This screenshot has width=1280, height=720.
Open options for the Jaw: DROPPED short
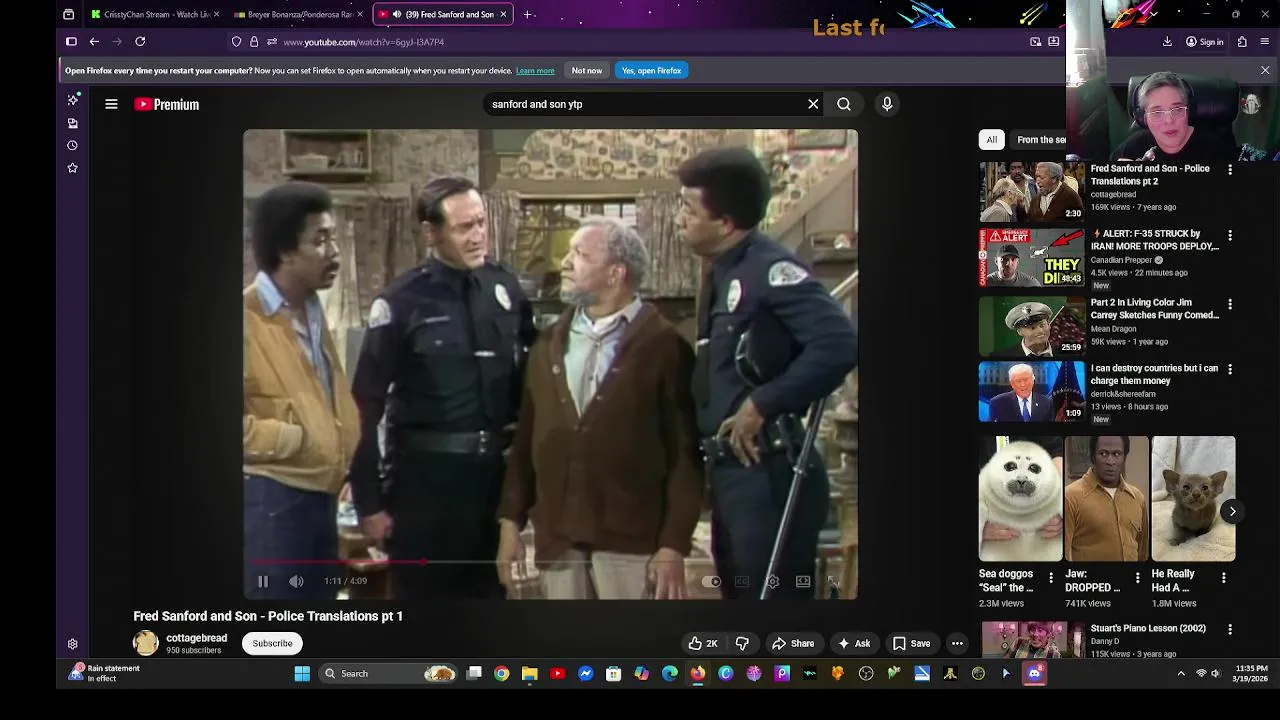coord(1137,578)
